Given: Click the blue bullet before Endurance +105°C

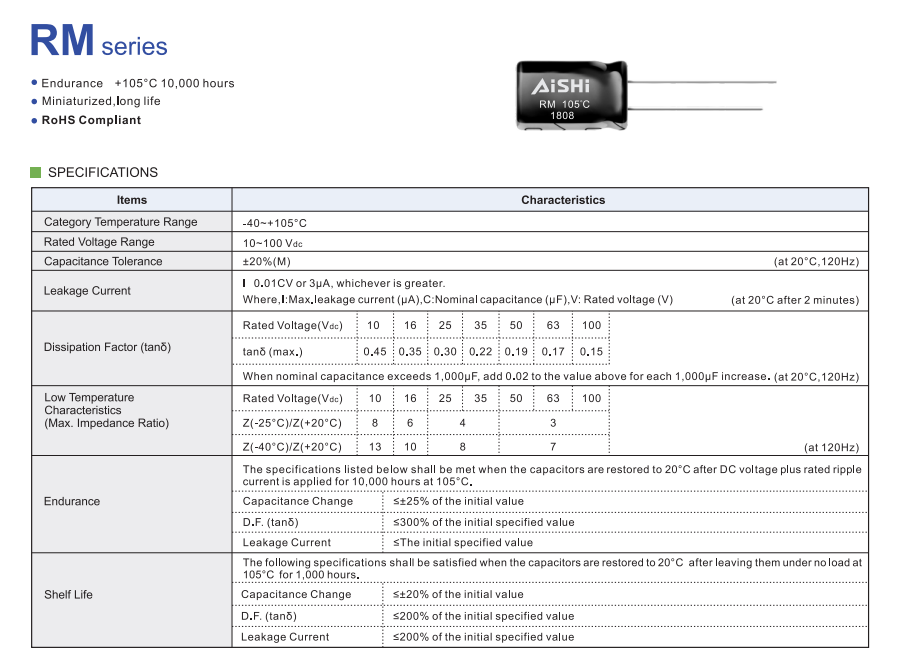Looking at the screenshot, I should (x=34, y=83).
